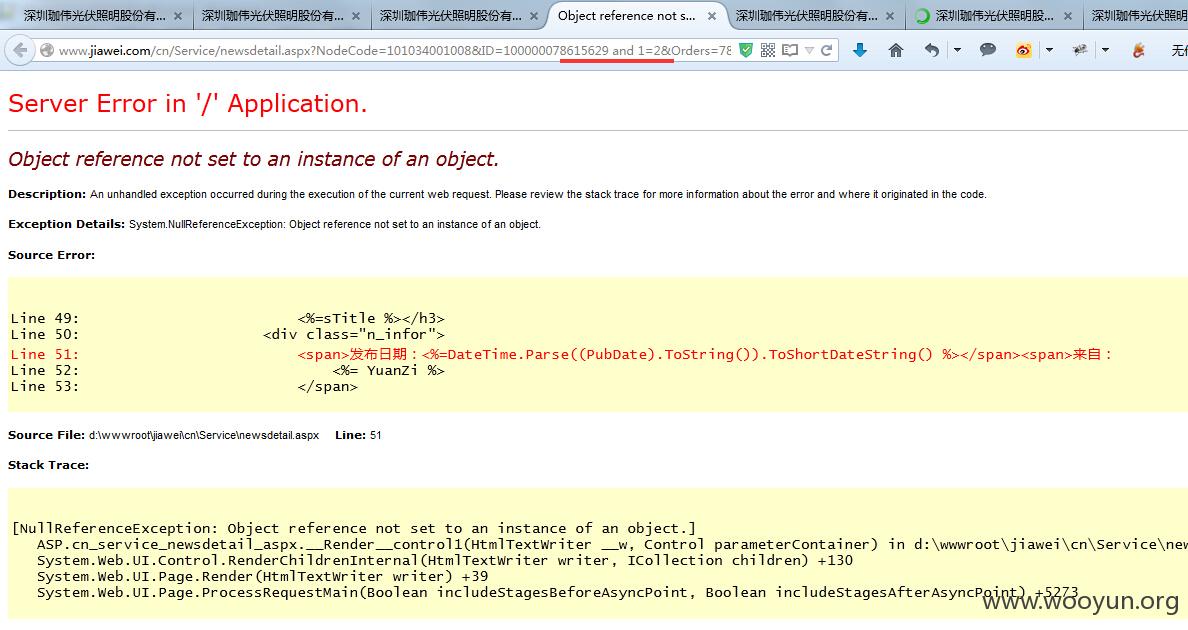Image resolution: width=1188 pixels, height=630 pixels.
Task: Close the tab with green loading icon
Action: click(x=1068, y=15)
